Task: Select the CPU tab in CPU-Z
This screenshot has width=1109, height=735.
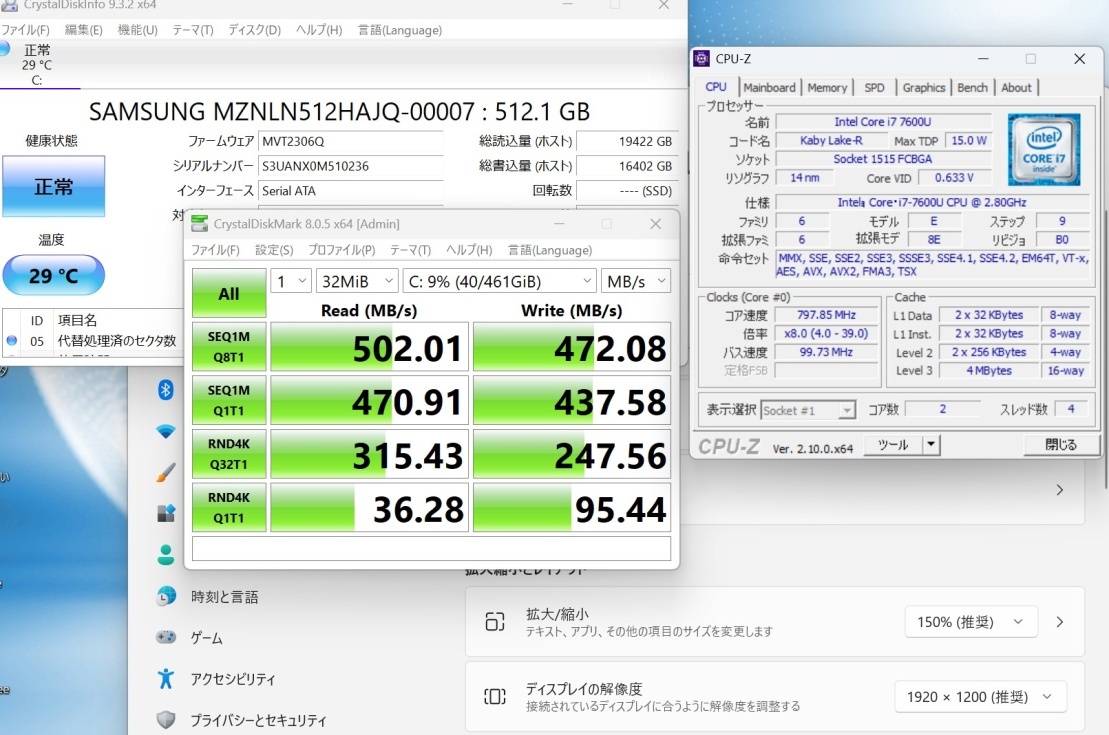Action: click(716, 86)
